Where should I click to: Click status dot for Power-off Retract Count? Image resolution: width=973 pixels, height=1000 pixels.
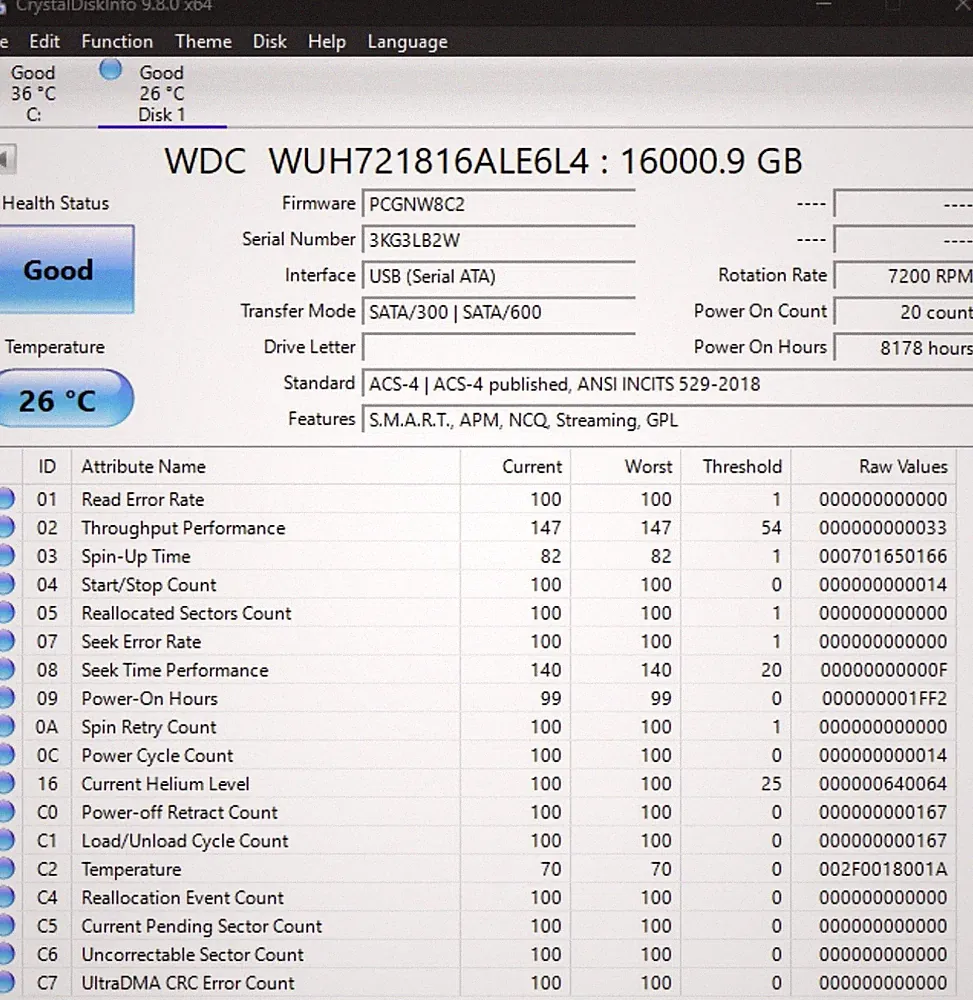point(6,812)
